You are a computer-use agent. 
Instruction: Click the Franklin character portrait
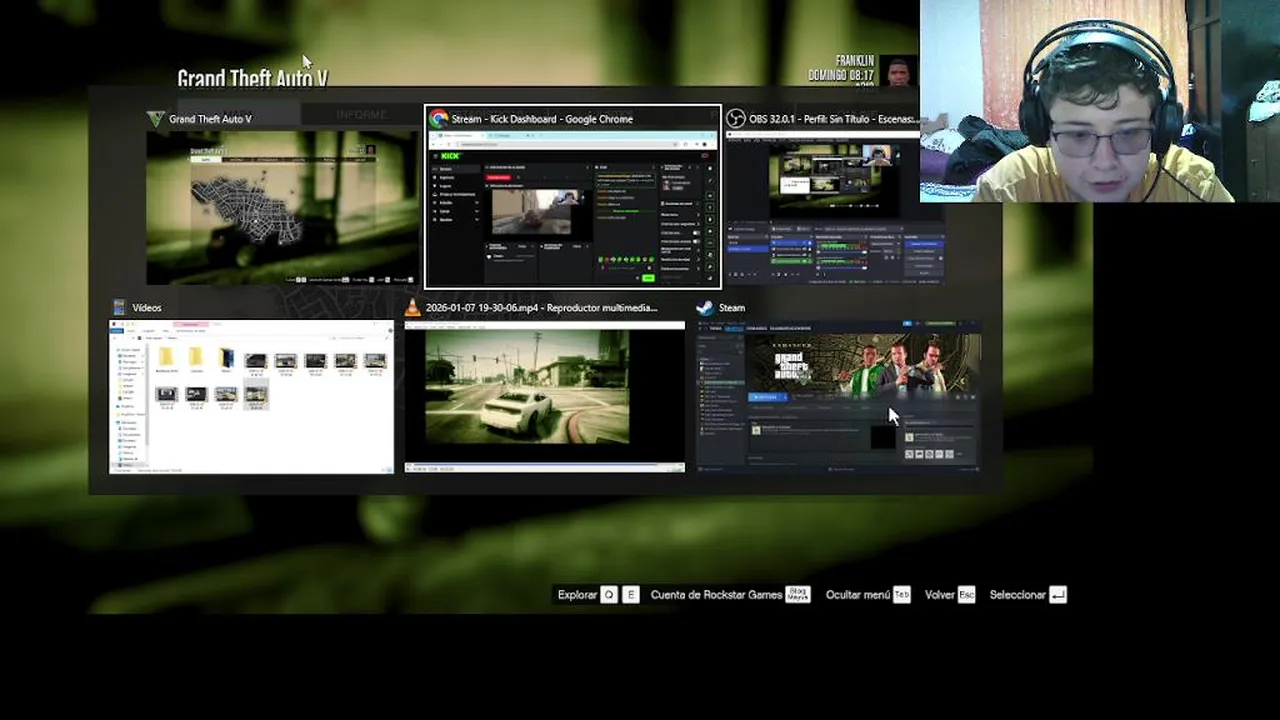coord(898,70)
